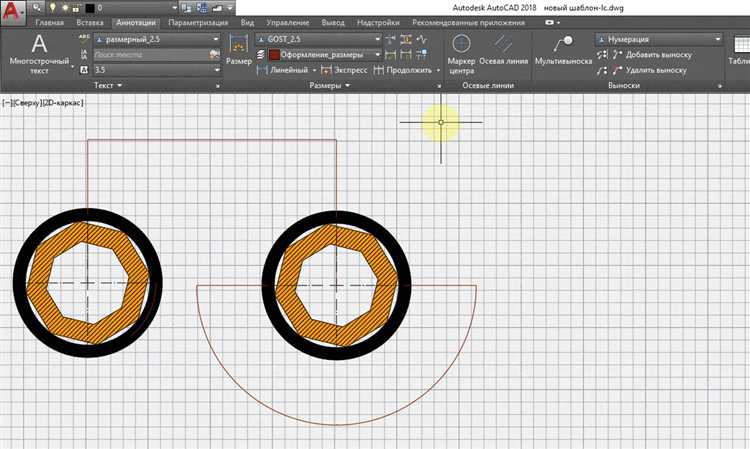This screenshot has width=750, height=449.
Task: Click the Добавить выноску add leader button
Action: 652,55
